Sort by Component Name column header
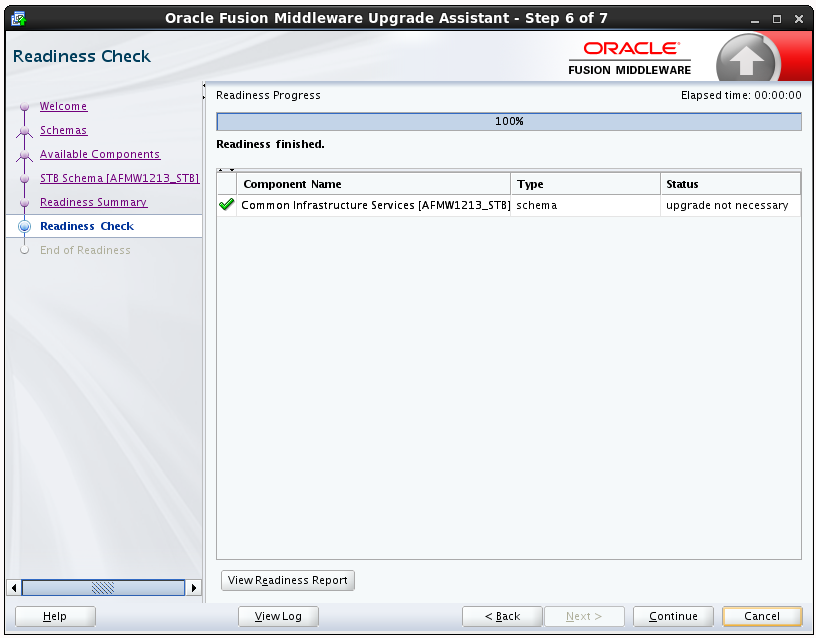Viewport: 816px width, 638px height. [x=374, y=184]
